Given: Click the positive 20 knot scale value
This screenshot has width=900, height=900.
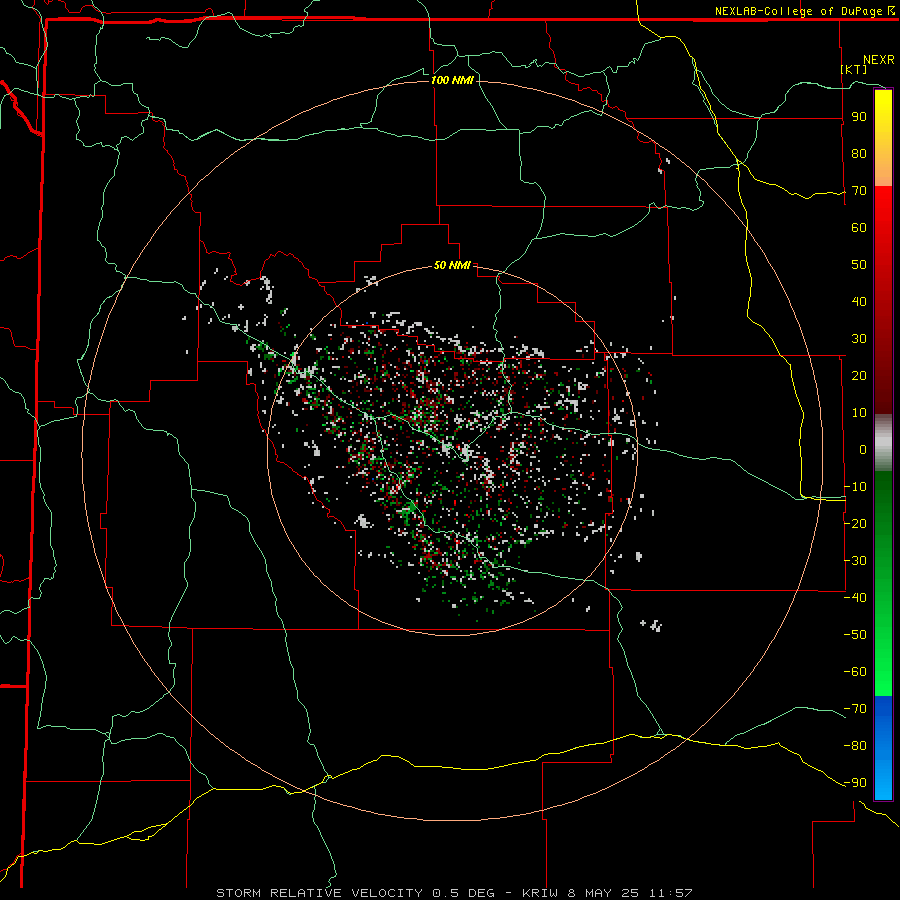Looking at the screenshot, I should (859, 375).
